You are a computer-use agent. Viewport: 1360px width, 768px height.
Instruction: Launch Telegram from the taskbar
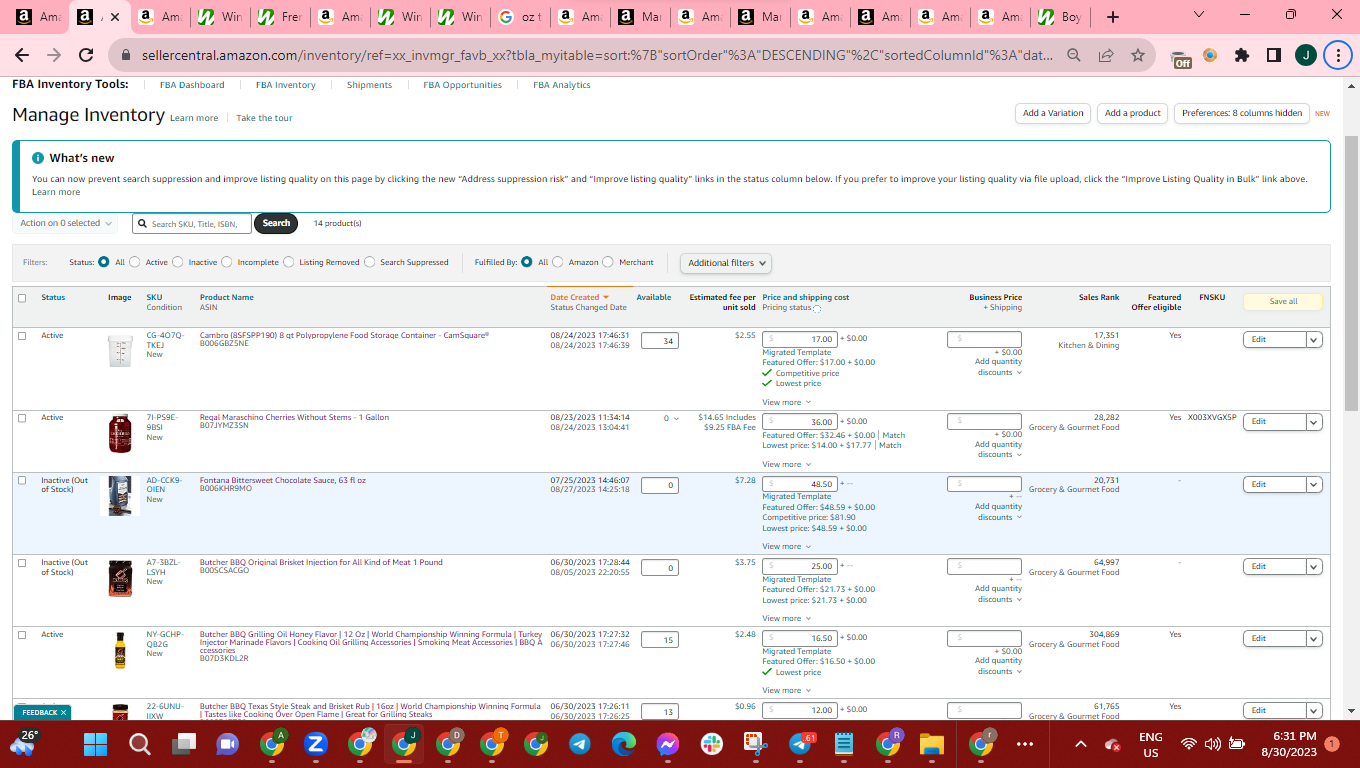tap(580, 744)
